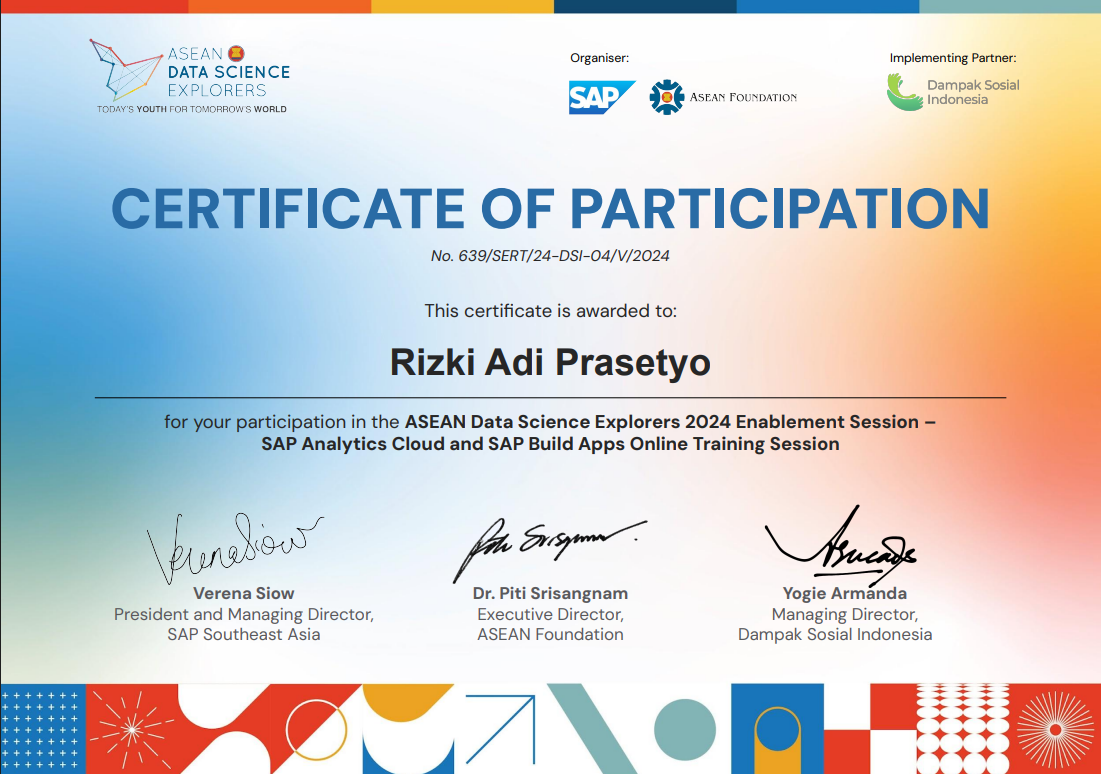Viewport: 1101px width, 774px height.
Task: Open the Dampak Sosial Indonesia leaf logo
Action: pyautogui.click(x=903, y=90)
